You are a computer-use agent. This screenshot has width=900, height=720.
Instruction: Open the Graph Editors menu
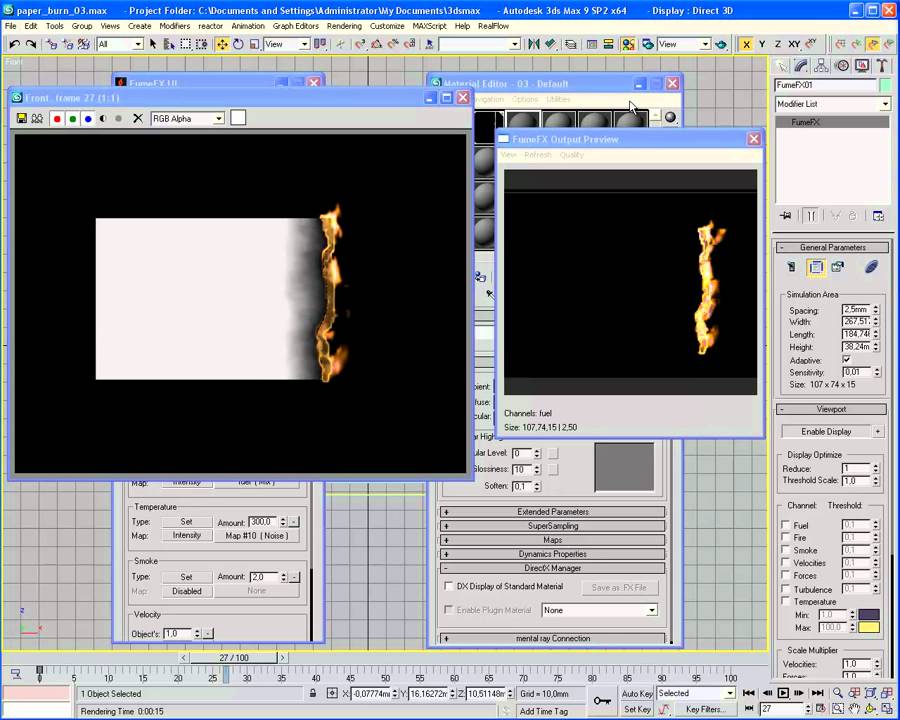pos(296,26)
